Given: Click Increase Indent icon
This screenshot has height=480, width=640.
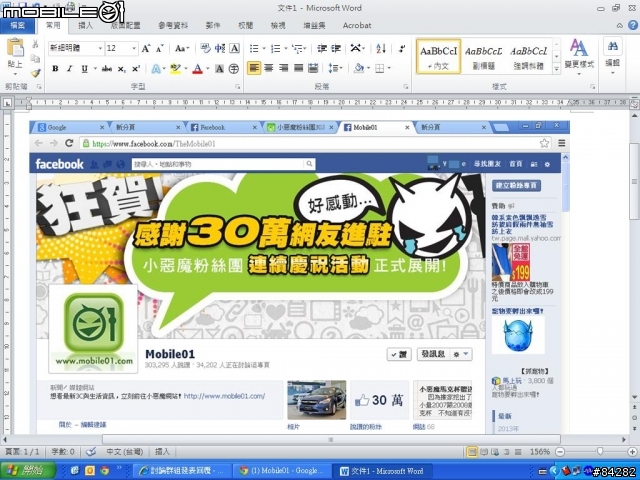Looking at the screenshot, I should coord(336,49).
